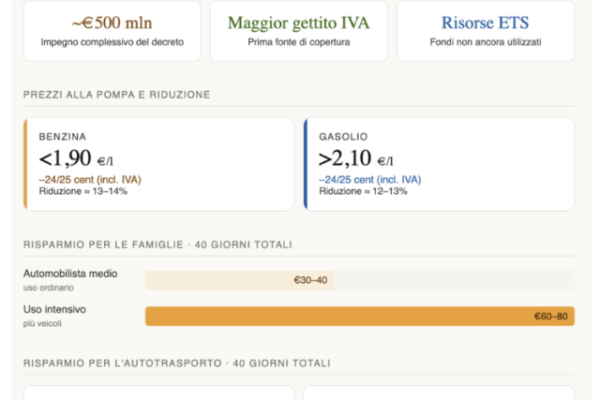Select the 'Riduzione ≈ 13–14%' text
The image size is (600, 400).
tap(83, 191)
